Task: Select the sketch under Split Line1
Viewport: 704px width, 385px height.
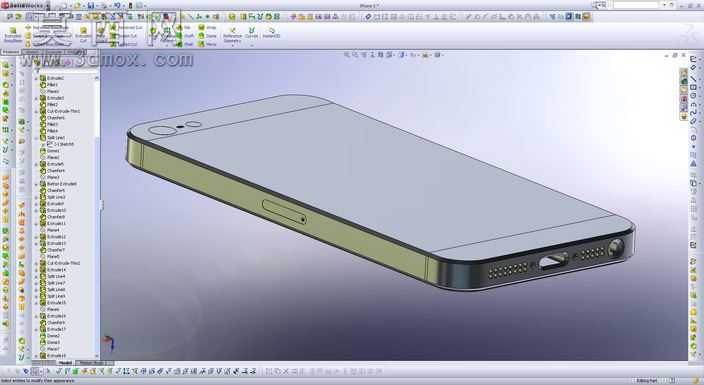Action: tap(61, 144)
